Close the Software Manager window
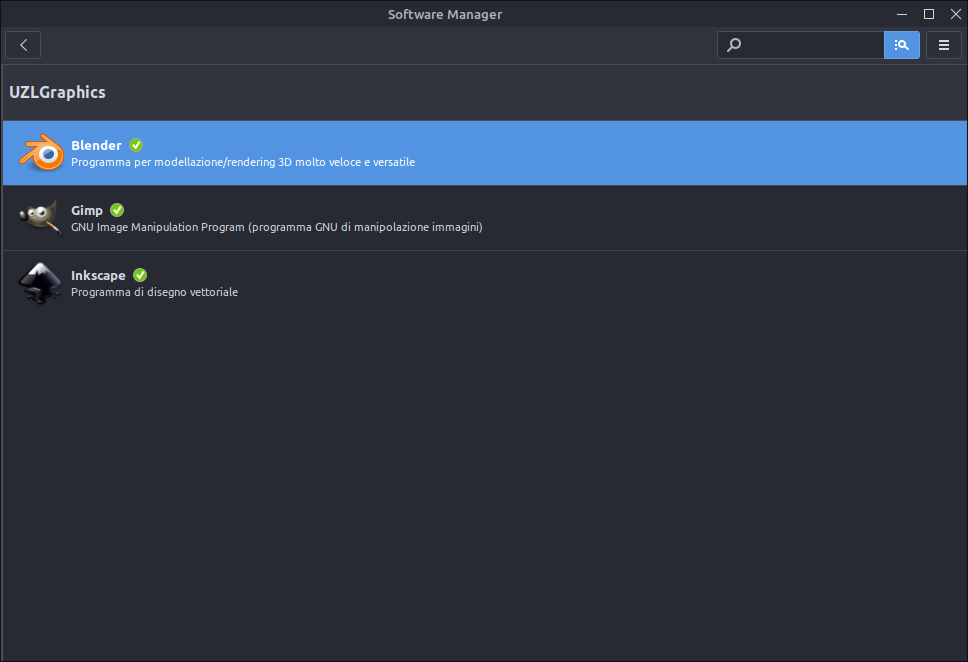Screen dimensions: 968x662 pyautogui.click(x=955, y=14)
